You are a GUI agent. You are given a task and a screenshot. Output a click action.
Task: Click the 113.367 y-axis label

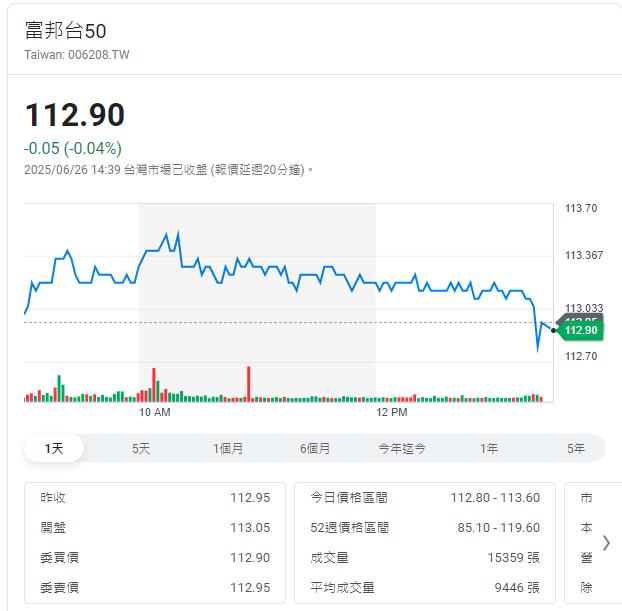click(584, 255)
